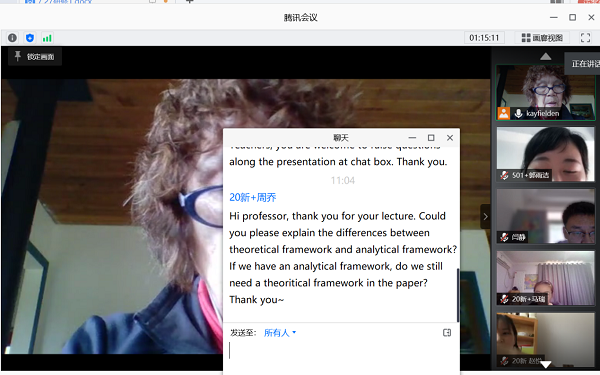
Task: Maximize the Tencent Meeting window
Action: click(x=572, y=17)
